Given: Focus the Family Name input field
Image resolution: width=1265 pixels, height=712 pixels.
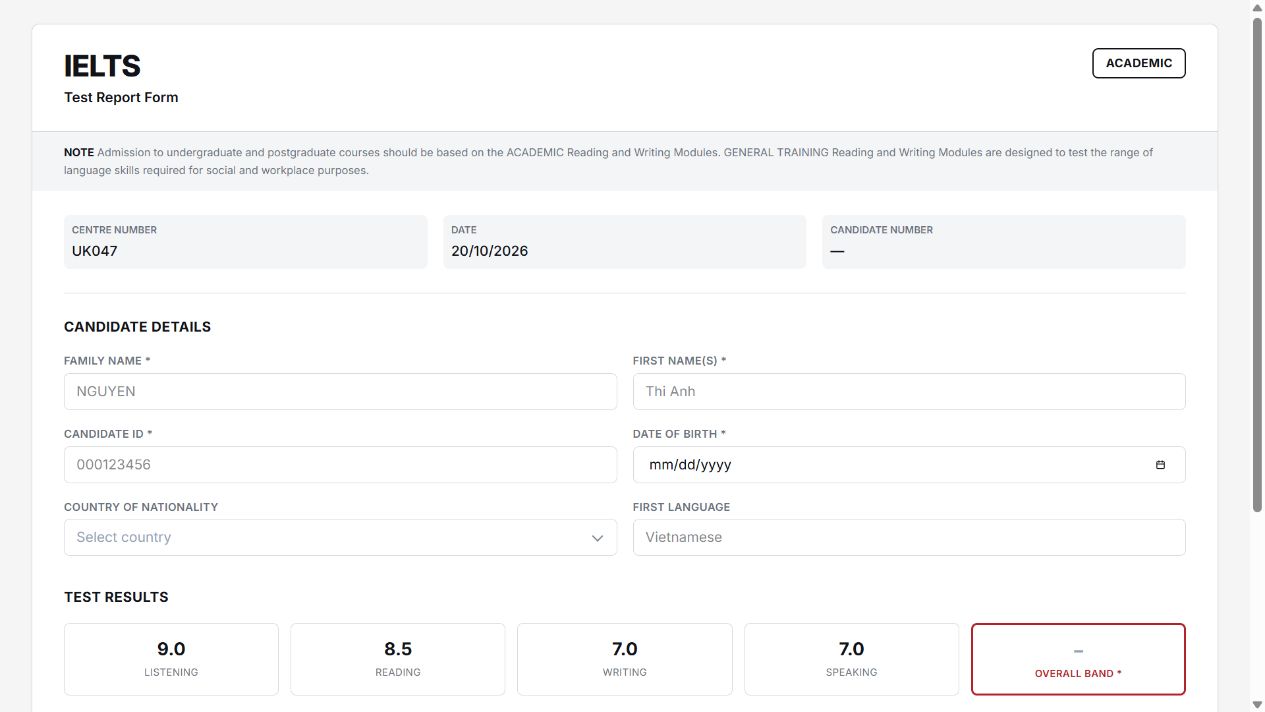Looking at the screenshot, I should tap(340, 391).
